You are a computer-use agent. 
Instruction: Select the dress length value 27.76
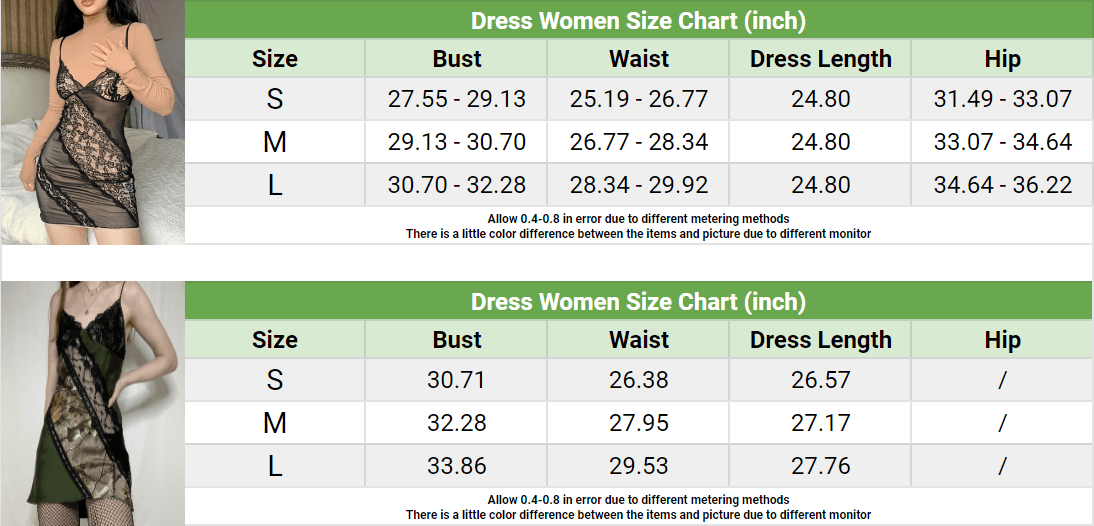tap(820, 466)
